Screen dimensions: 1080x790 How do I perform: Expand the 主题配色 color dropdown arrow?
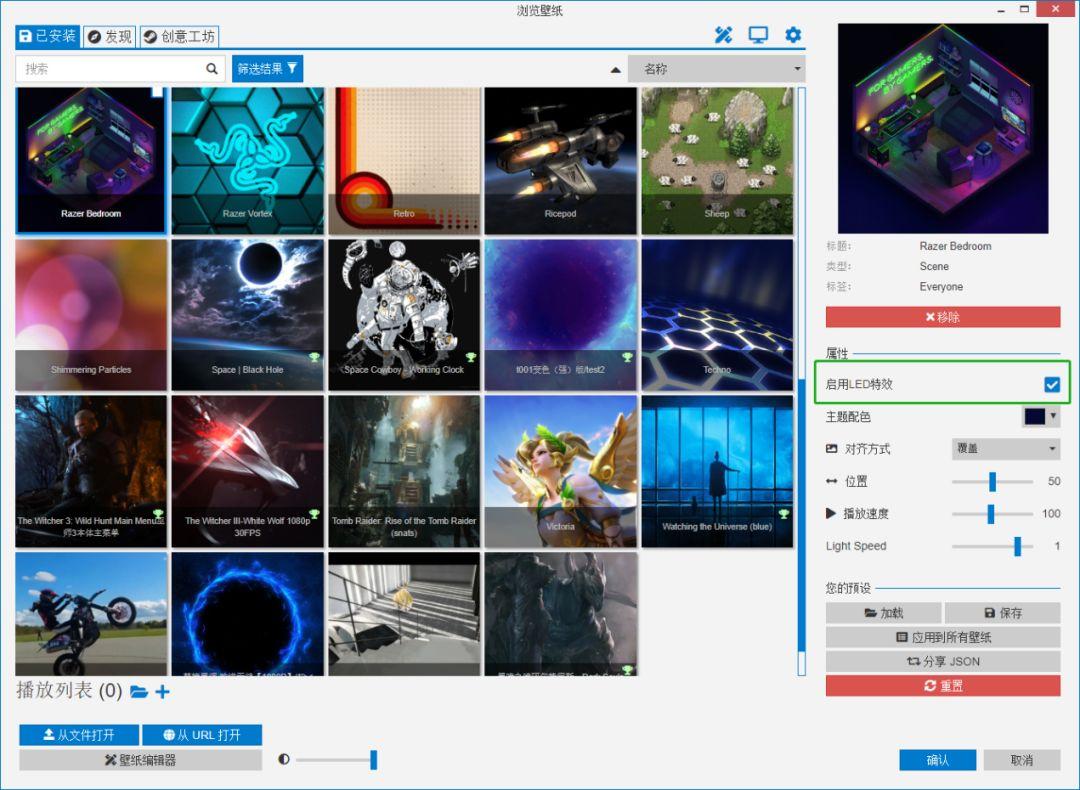coord(1052,416)
